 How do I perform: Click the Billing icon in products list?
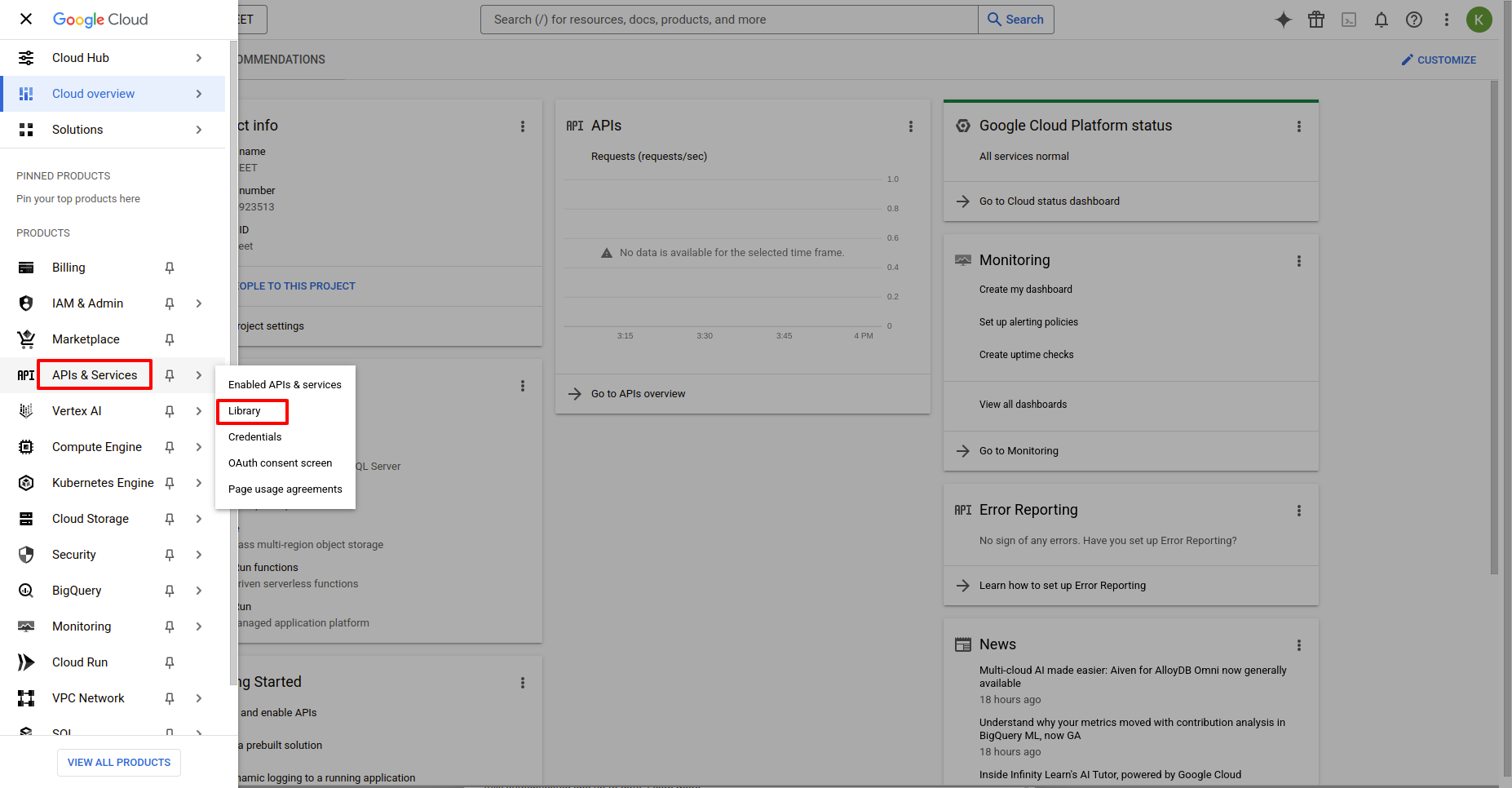coord(26,268)
